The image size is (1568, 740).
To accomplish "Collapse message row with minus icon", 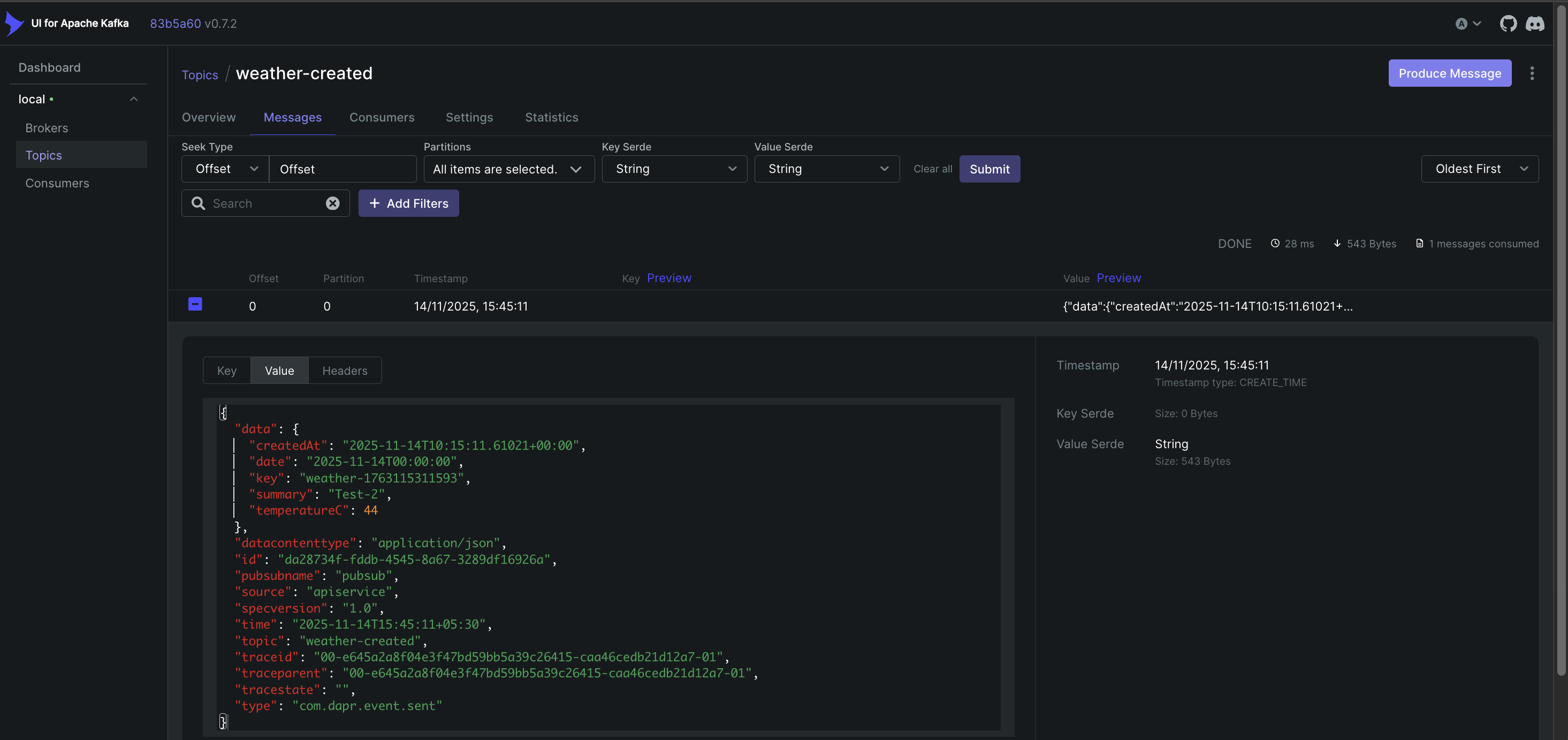I will point(195,304).
